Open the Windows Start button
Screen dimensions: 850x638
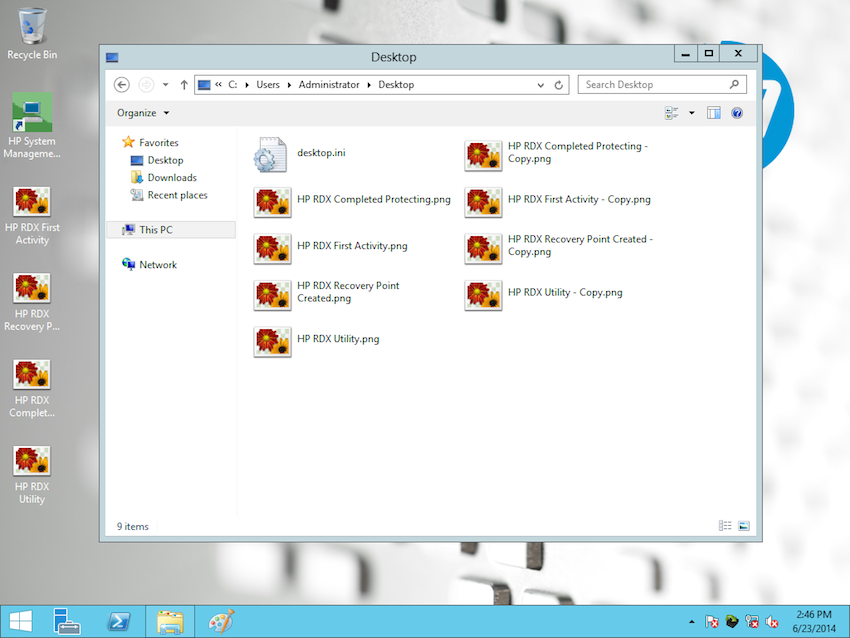pos(21,621)
